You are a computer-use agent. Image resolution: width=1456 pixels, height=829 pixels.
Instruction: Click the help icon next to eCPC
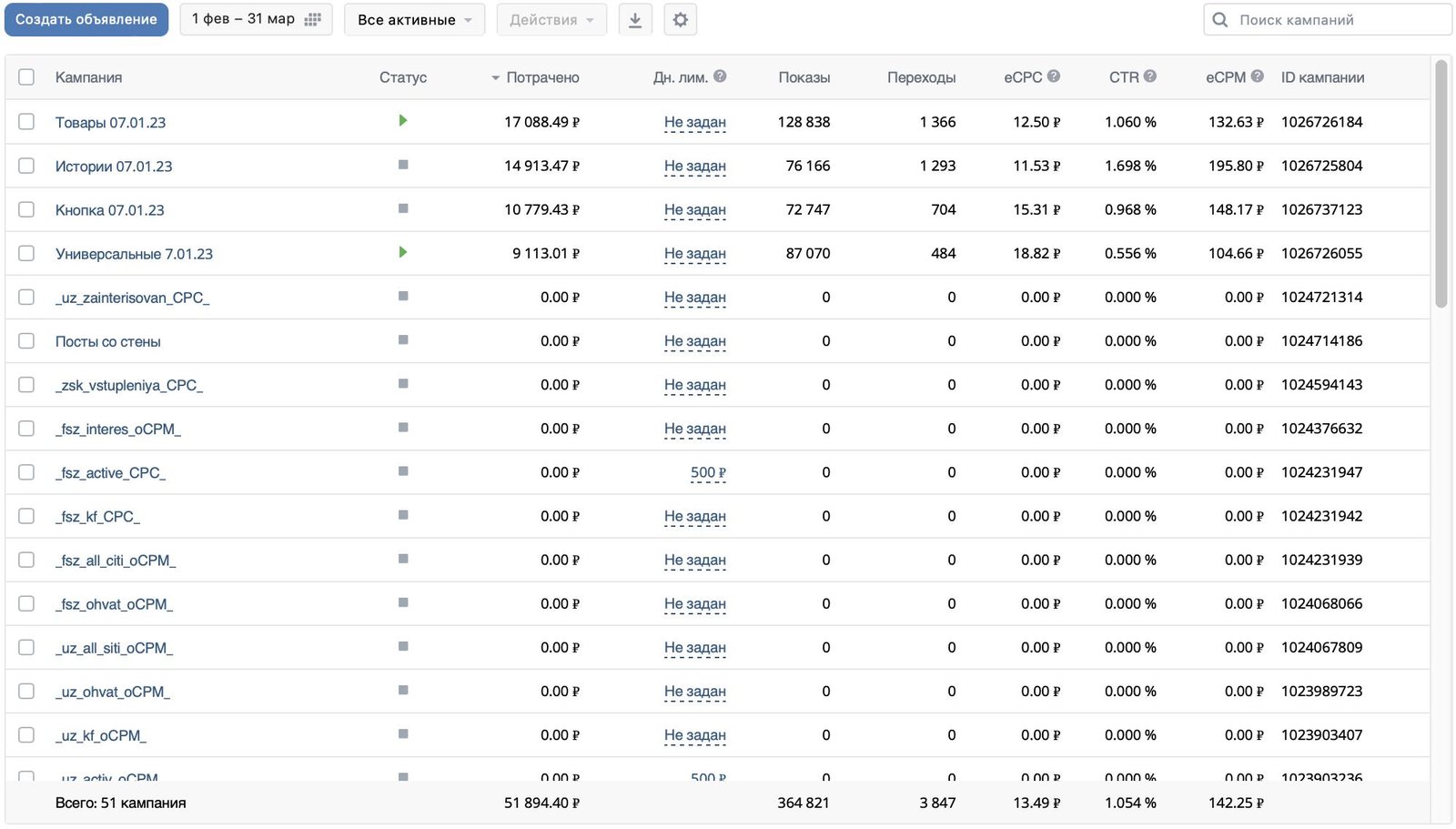(x=1054, y=76)
